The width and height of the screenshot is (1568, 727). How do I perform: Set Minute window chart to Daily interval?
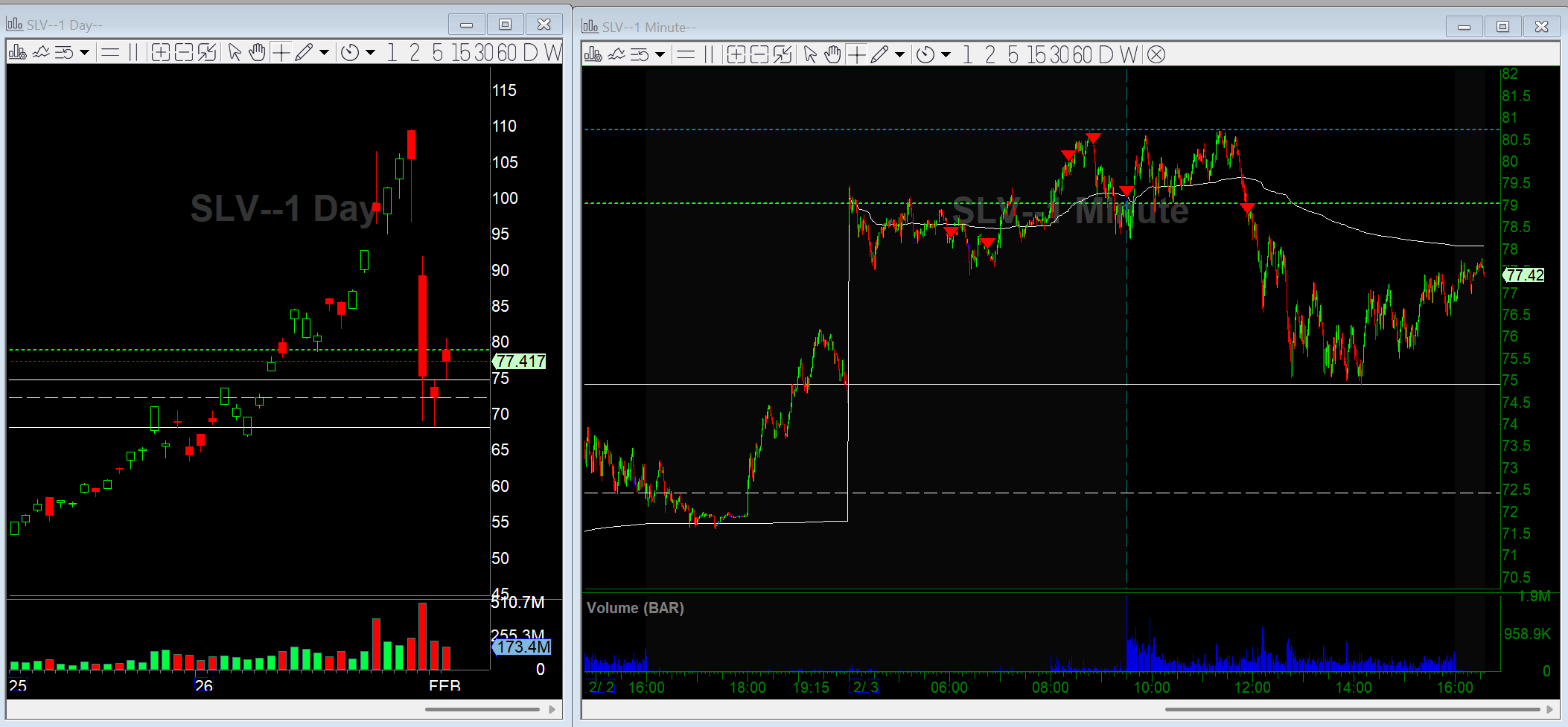click(1106, 55)
